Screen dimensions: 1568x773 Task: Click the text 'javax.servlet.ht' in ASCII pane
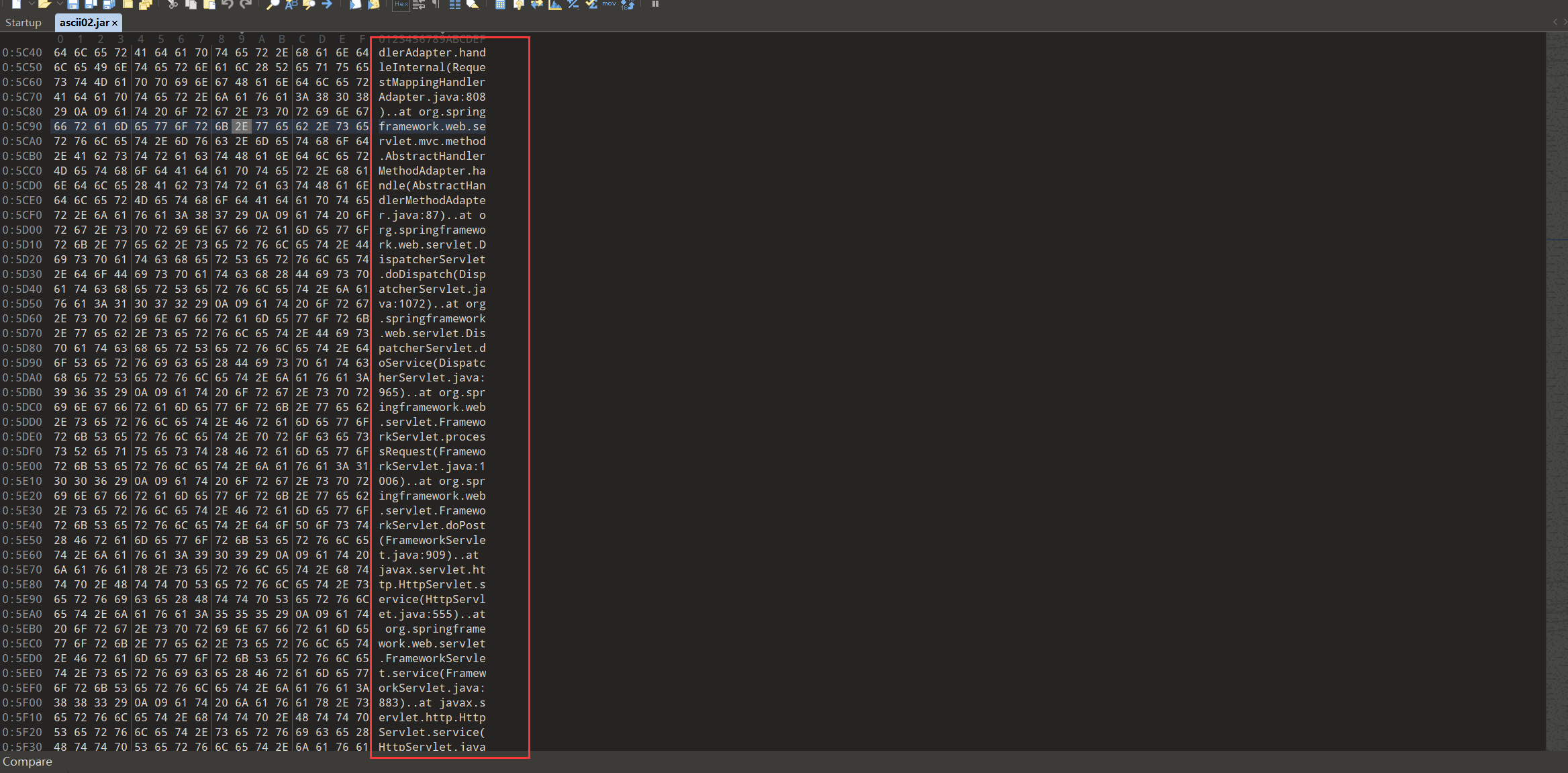pos(432,570)
